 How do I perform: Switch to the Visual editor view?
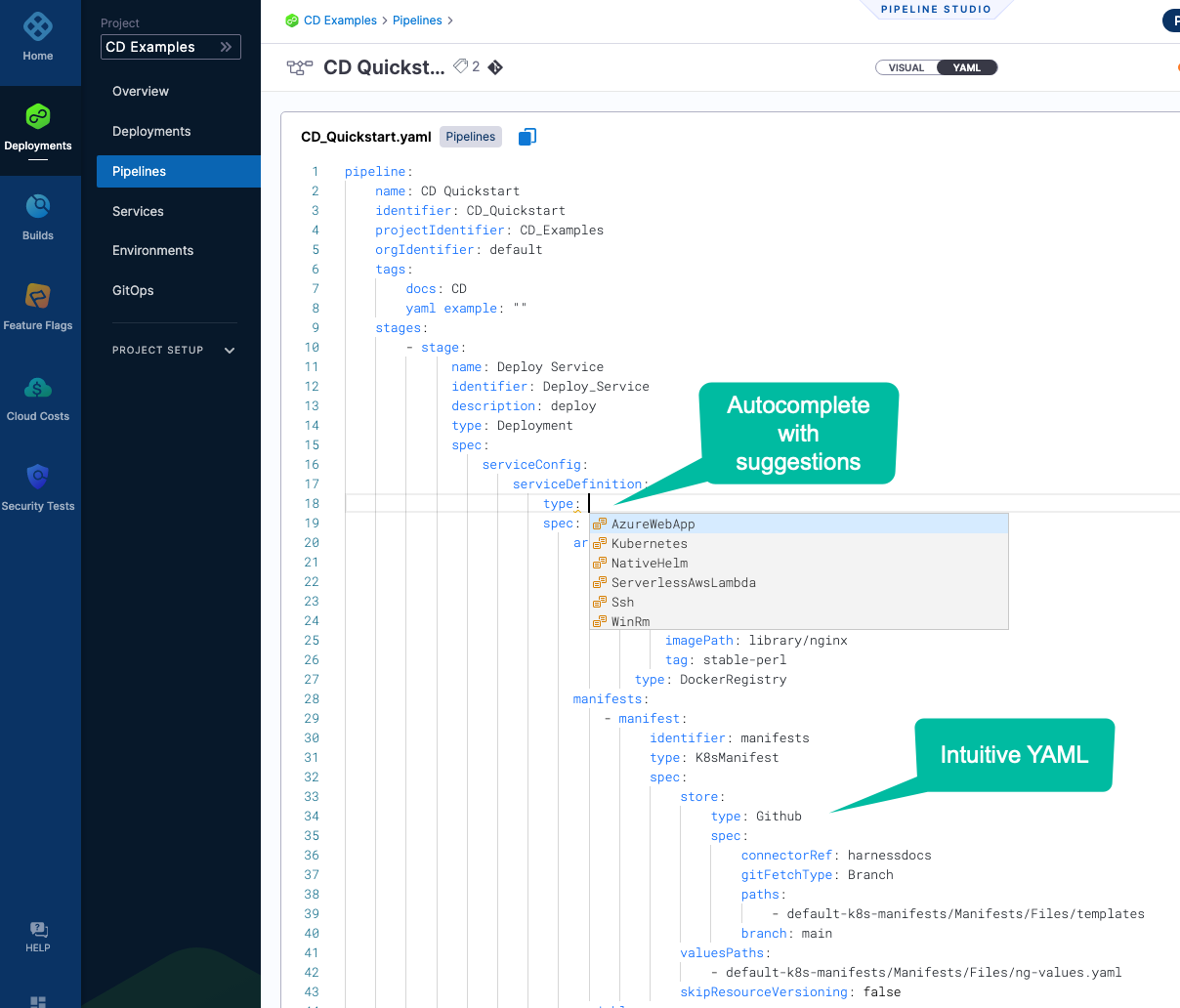pos(906,67)
